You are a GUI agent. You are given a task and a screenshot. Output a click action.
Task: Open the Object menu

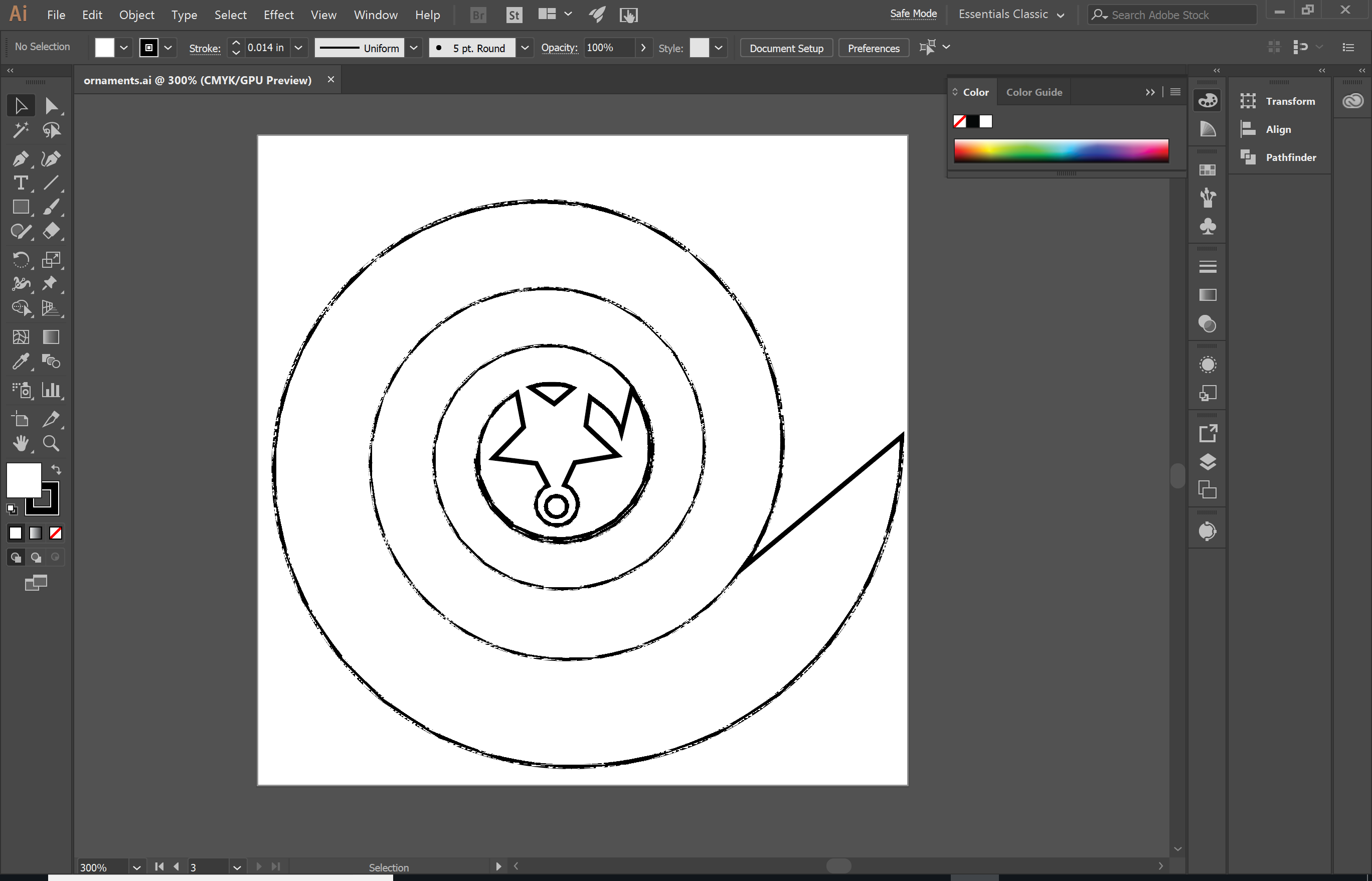point(137,15)
